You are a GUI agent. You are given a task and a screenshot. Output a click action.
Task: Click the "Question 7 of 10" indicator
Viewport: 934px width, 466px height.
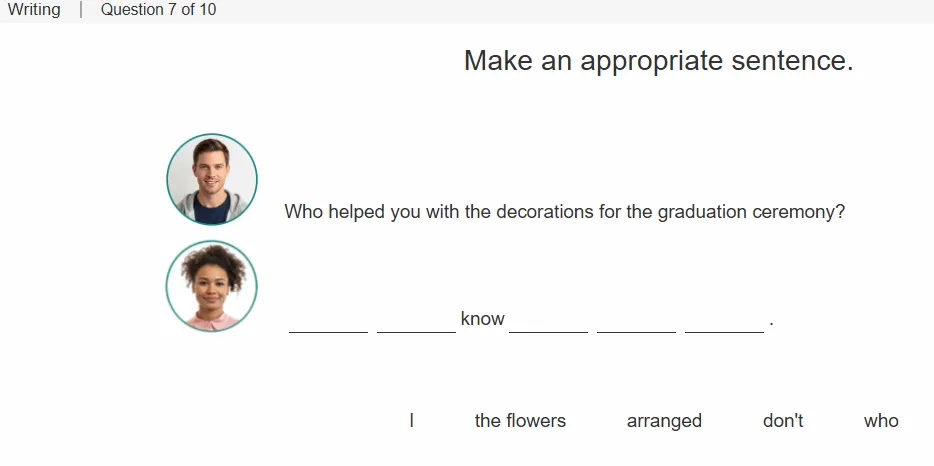[158, 10]
